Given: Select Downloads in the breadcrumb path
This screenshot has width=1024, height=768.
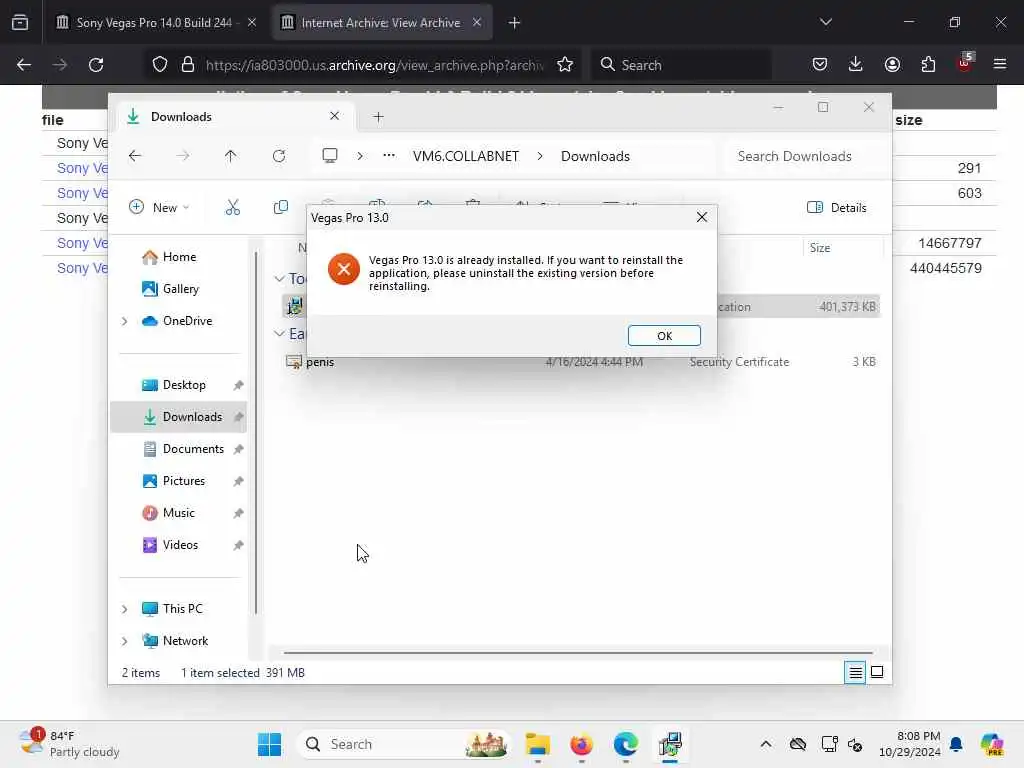Looking at the screenshot, I should 595,156.
